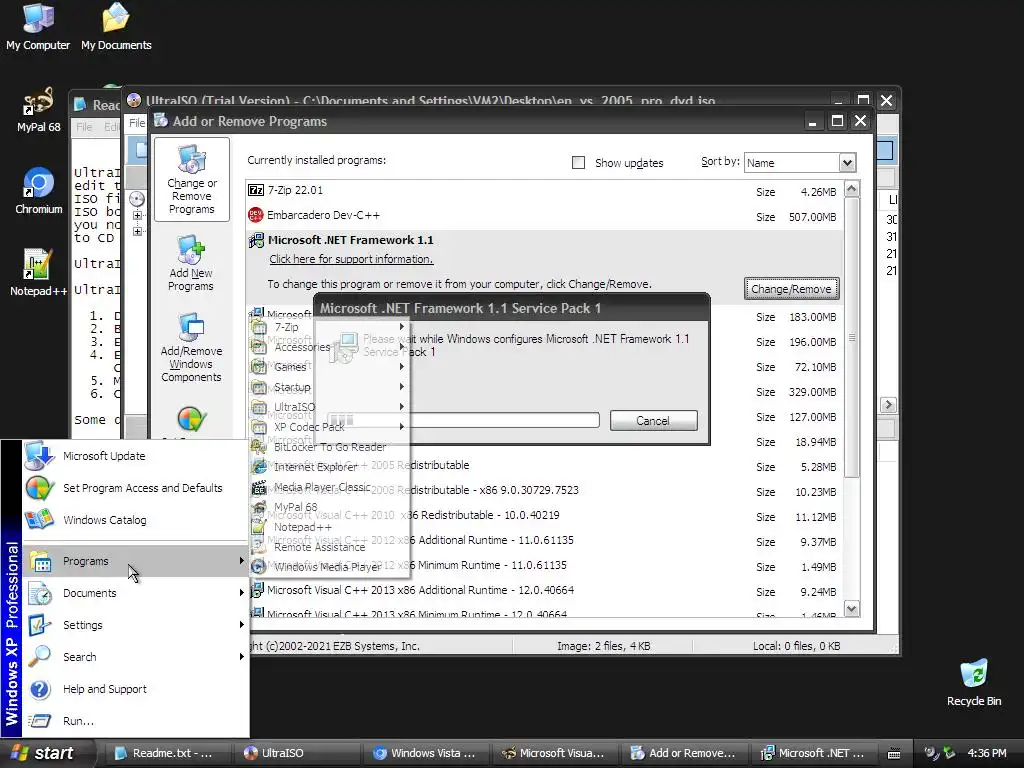This screenshot has height=768, width=1024.
Task: Select Add New Programs sidebar icon
Action: point(191,263)
